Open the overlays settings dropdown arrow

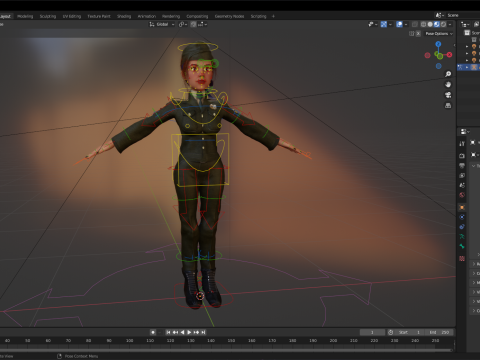tap(406, 24)
